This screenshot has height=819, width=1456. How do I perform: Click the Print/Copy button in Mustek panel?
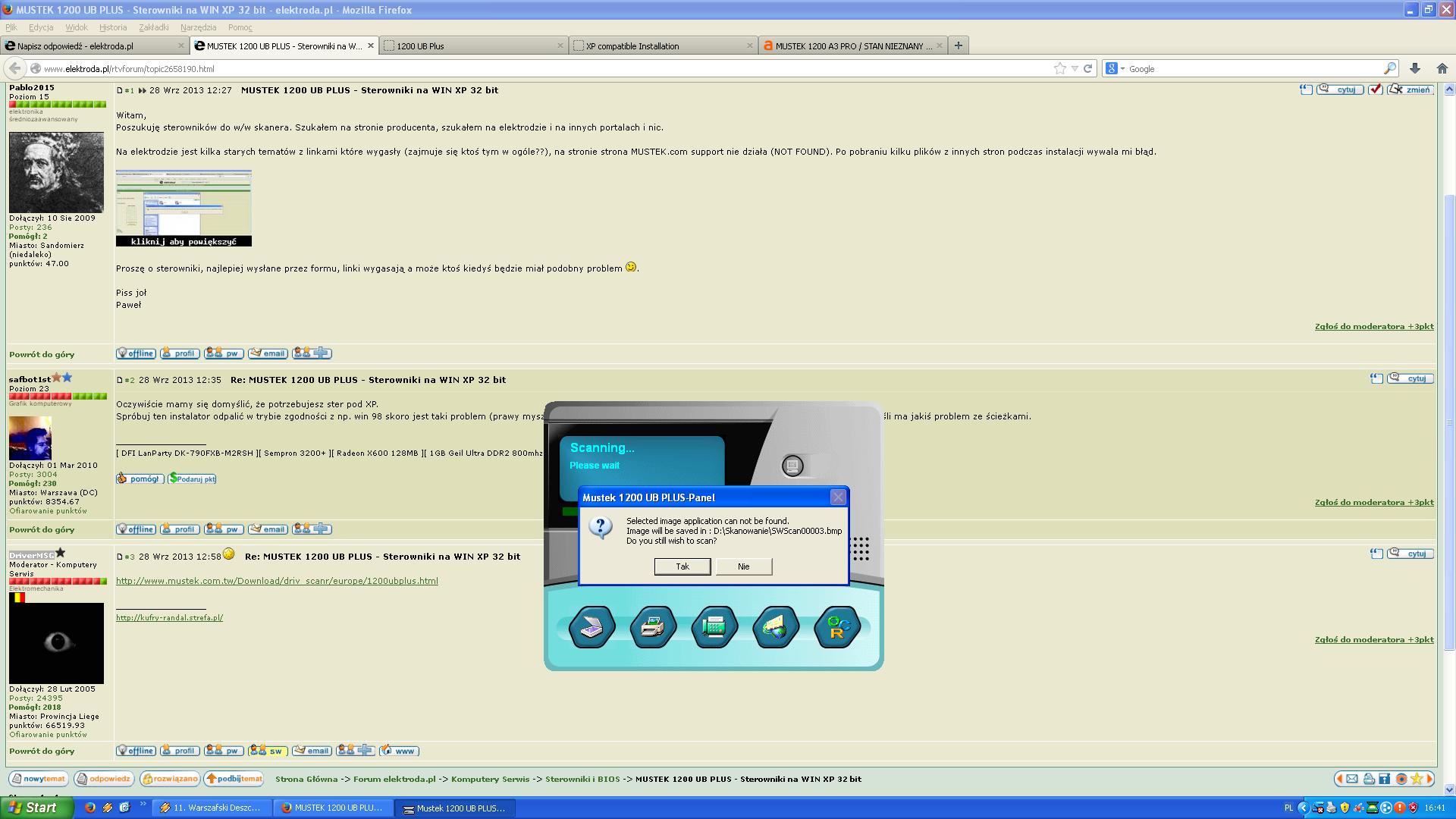click(x=653, y=627)
